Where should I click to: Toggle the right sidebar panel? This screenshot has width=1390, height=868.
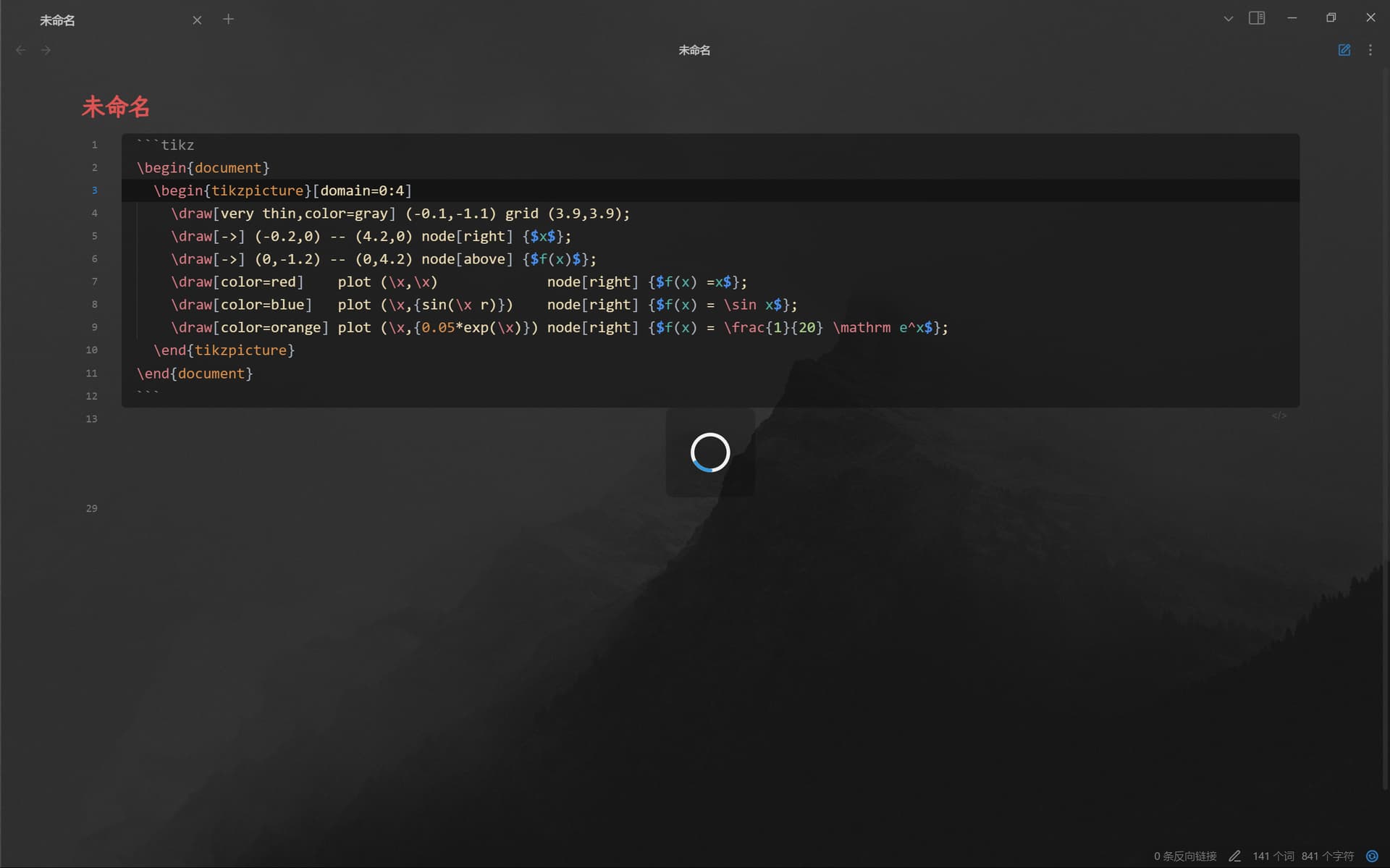point(1257,18)
